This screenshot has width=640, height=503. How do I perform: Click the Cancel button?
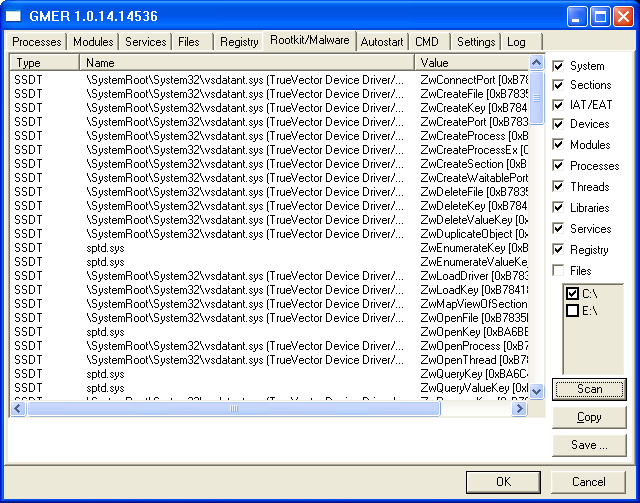pyautogui.click(x=589, y=482)
